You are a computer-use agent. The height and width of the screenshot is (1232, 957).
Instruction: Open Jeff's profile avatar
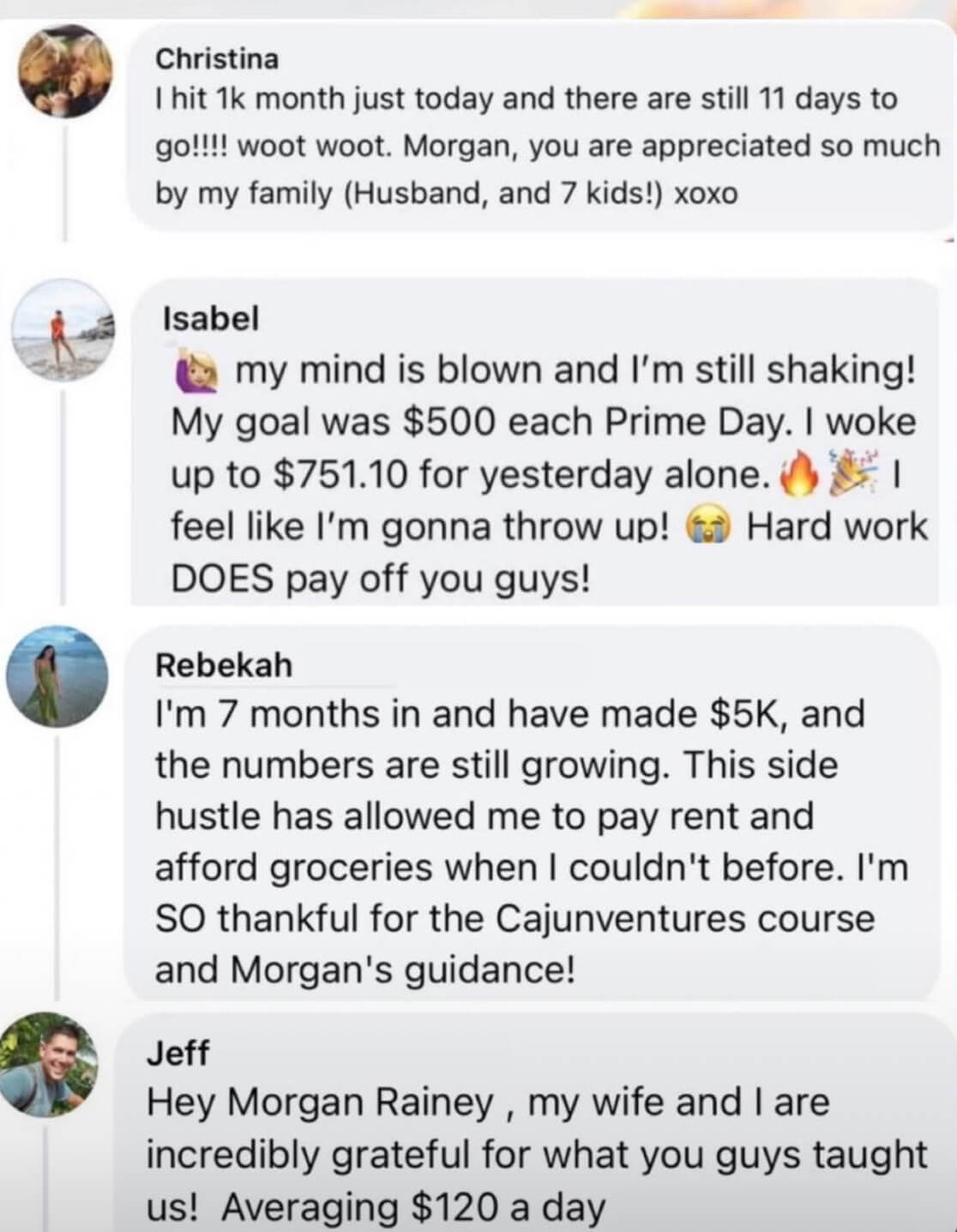[57, 1062]
